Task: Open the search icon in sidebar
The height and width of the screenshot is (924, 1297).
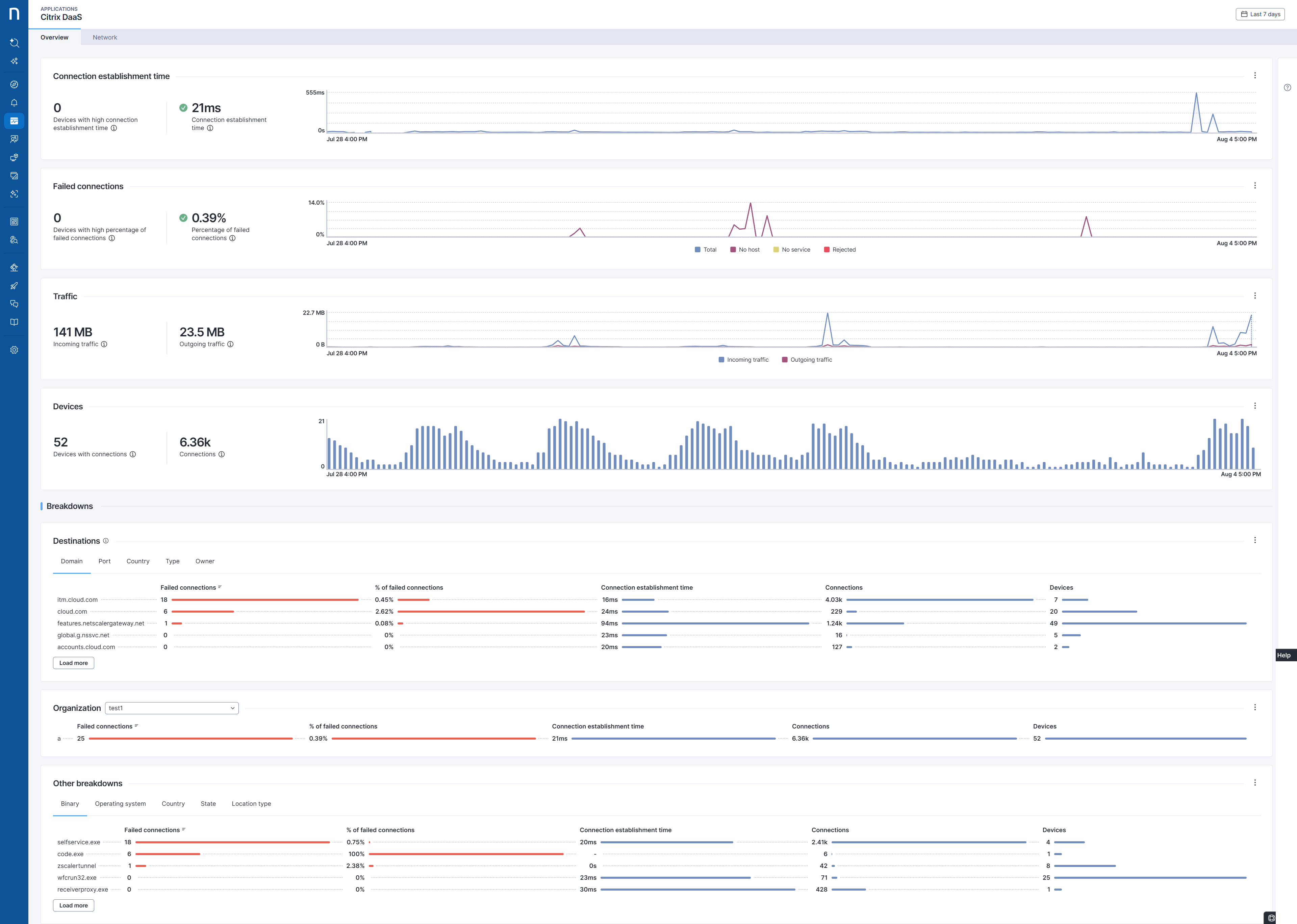Action: [x=14, y=43]
